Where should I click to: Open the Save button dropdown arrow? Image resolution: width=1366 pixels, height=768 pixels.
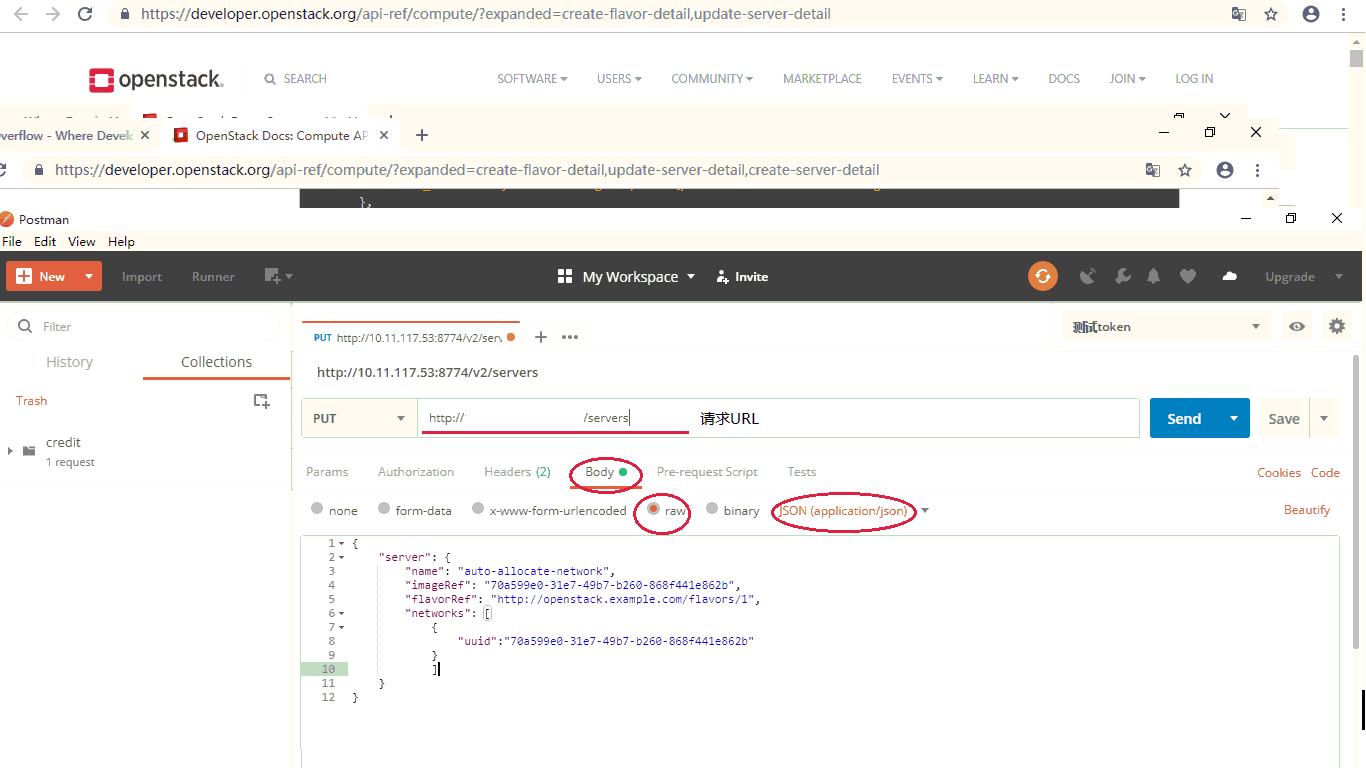(x=1324, y=418)
